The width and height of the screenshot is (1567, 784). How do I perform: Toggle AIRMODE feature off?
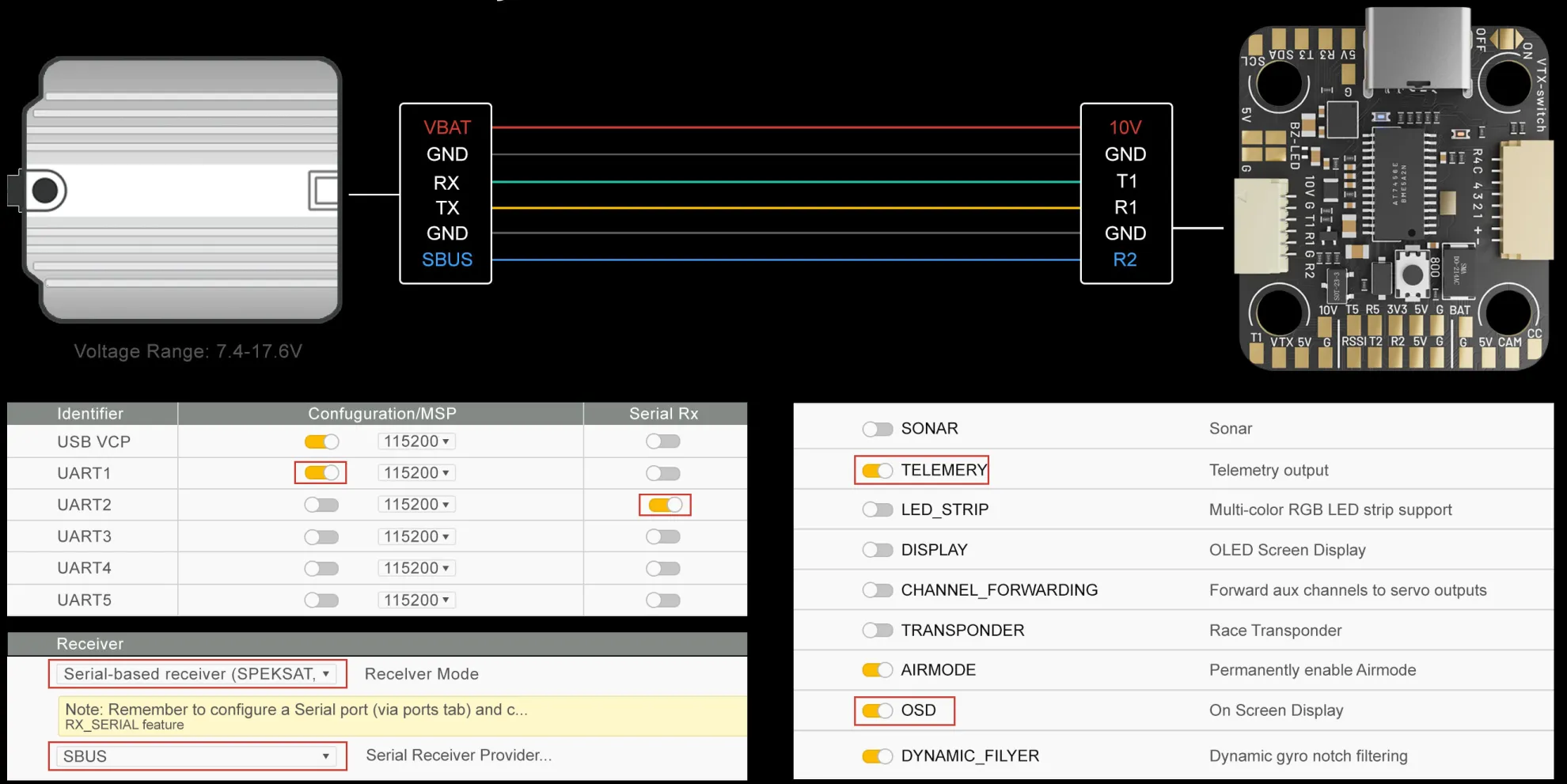coord(877,670)
